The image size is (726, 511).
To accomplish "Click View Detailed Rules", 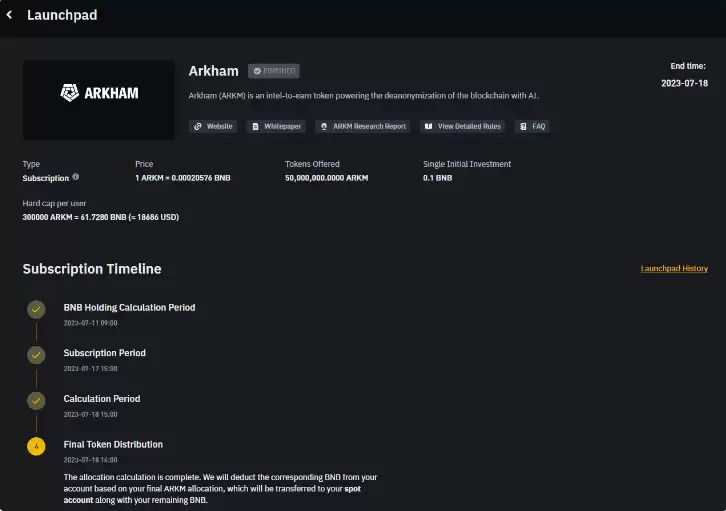I will 461,127.
